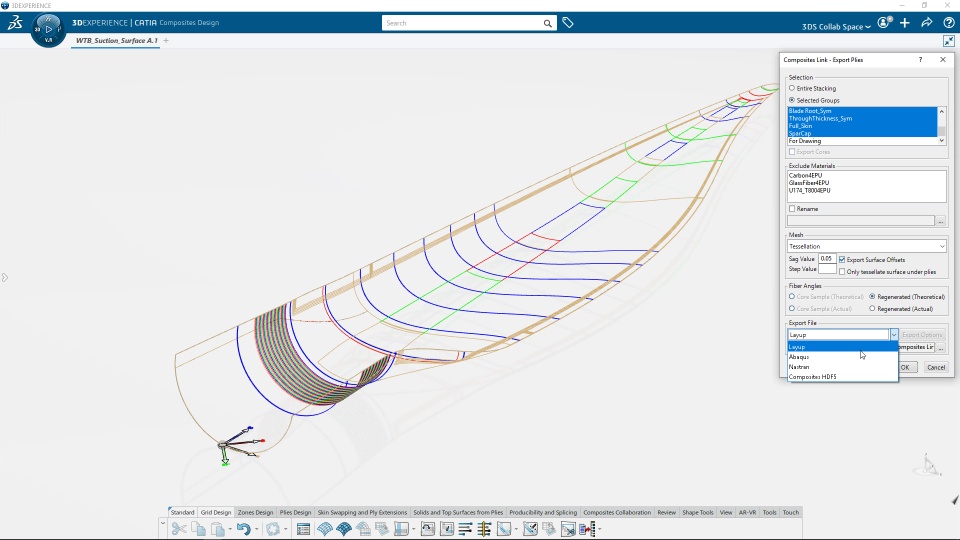Open the Paste options dropdown arrow

pos(230,529)
